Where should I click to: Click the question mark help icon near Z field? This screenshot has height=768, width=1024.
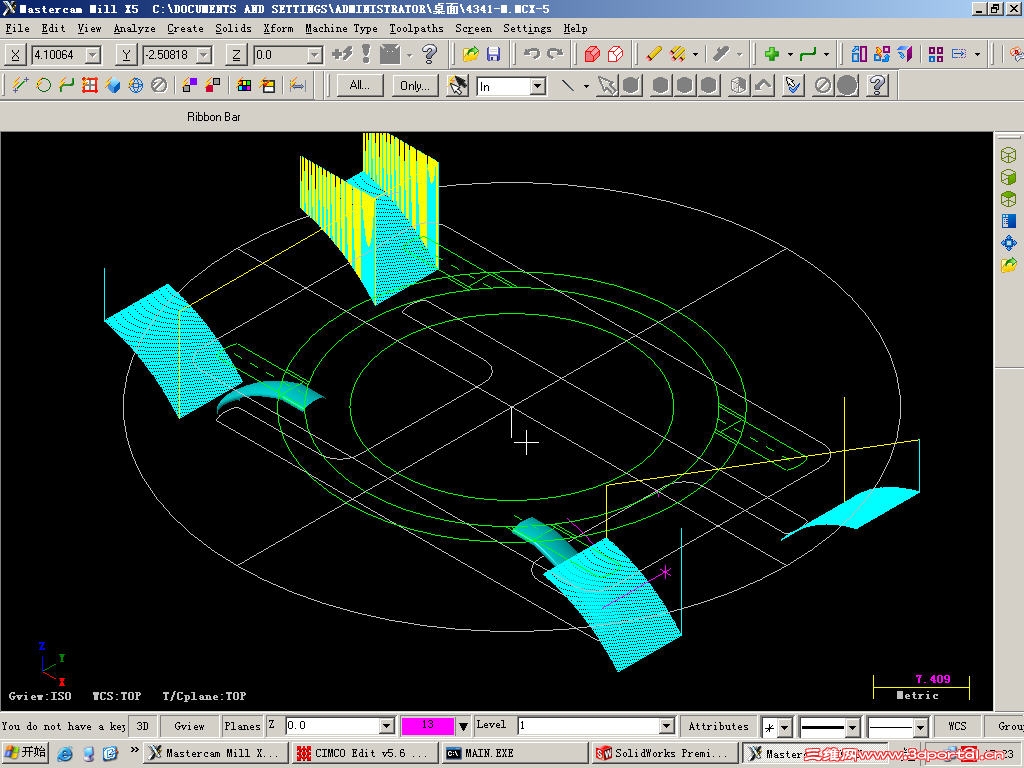point(429,54)
